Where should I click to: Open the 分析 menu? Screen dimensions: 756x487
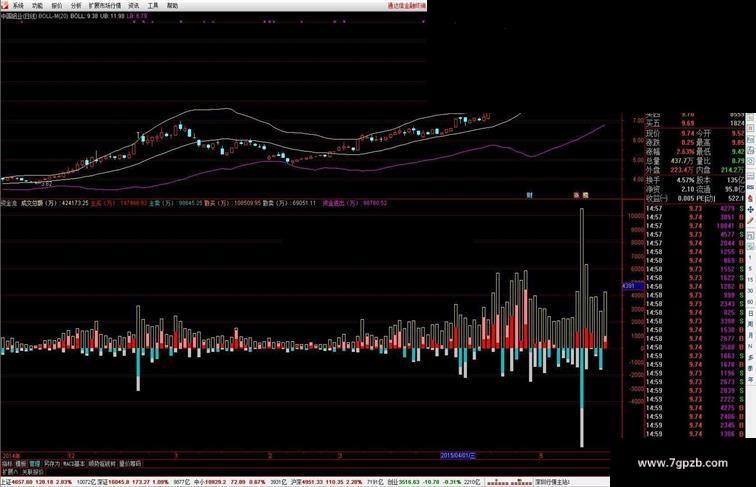tap(76, 6)
